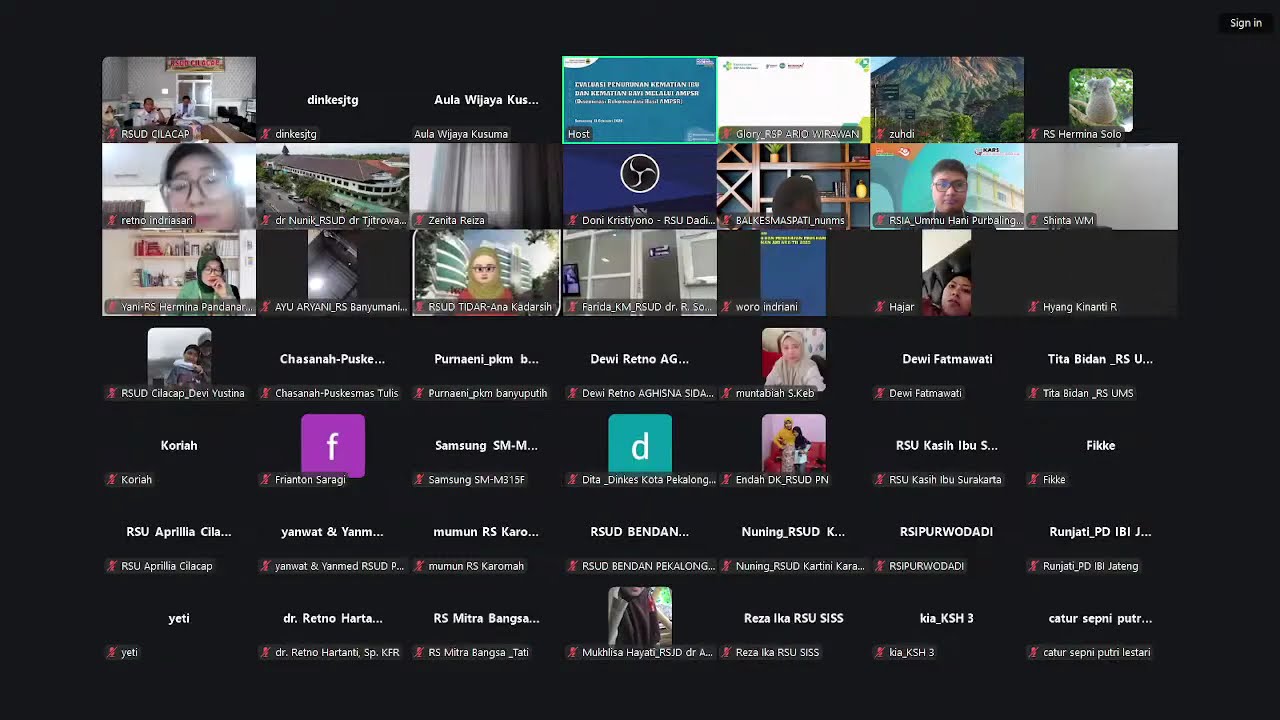Screen dimensions: 1280x720
Task: Select BALKESMASPATI_nunms video tile
Action: pyautogui.click(x=793, y=186)
